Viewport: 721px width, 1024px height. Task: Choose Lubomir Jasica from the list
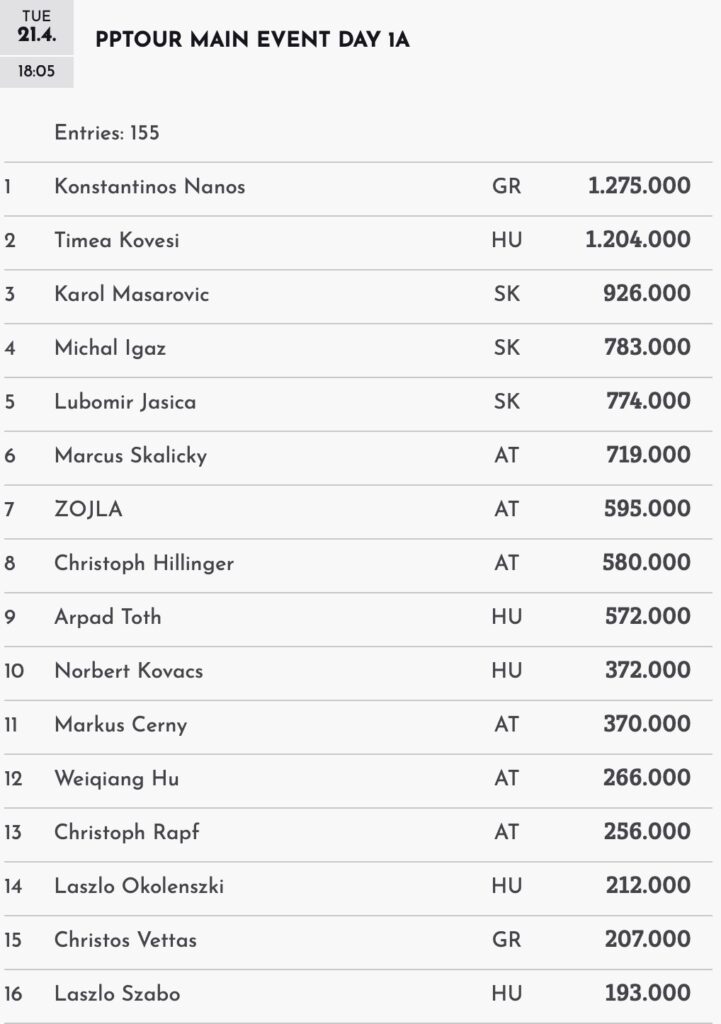click(x=125, y=402)
